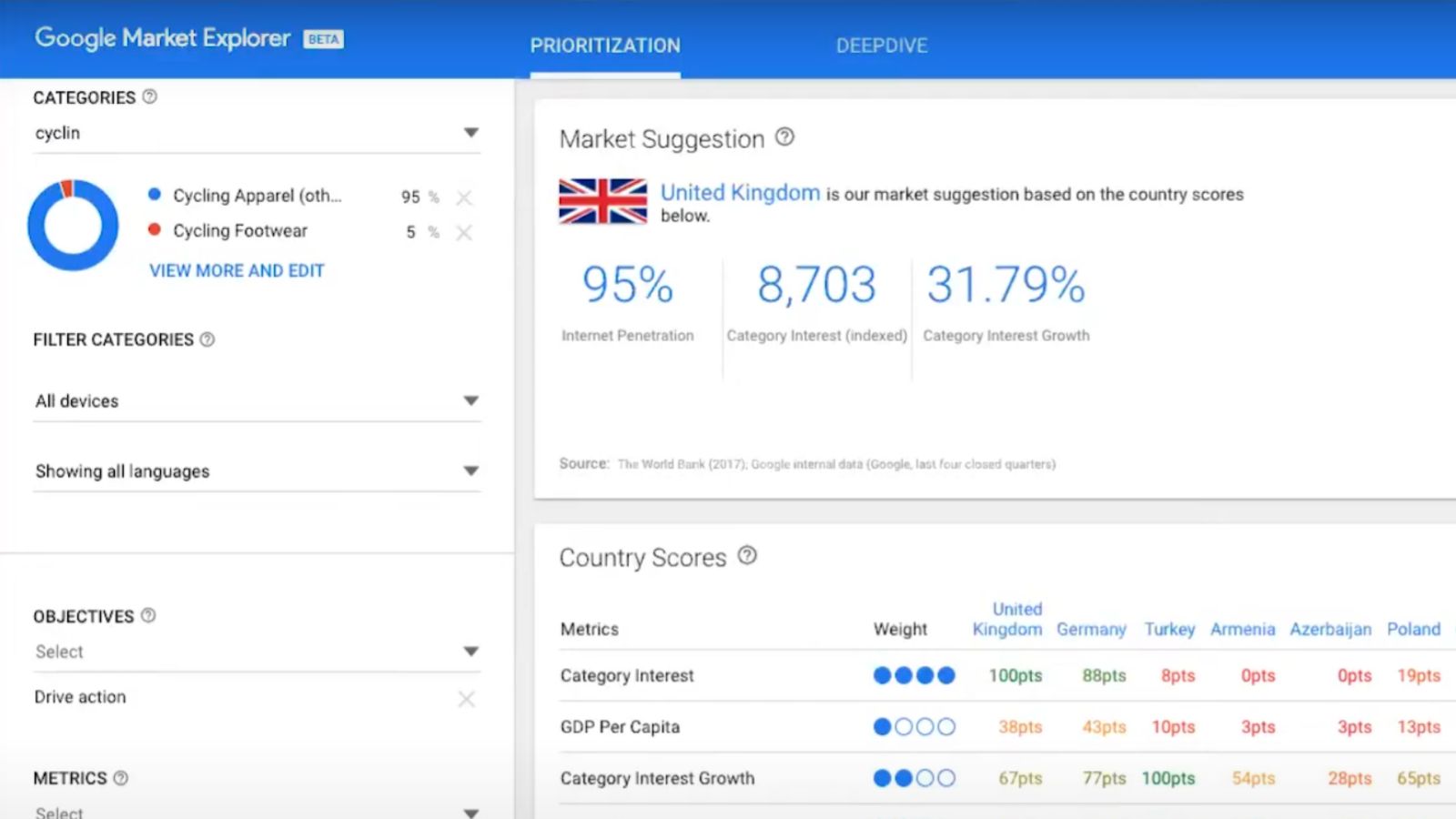
Task: Select the United Kingdom column header
Action: (x=1007, y=619)
